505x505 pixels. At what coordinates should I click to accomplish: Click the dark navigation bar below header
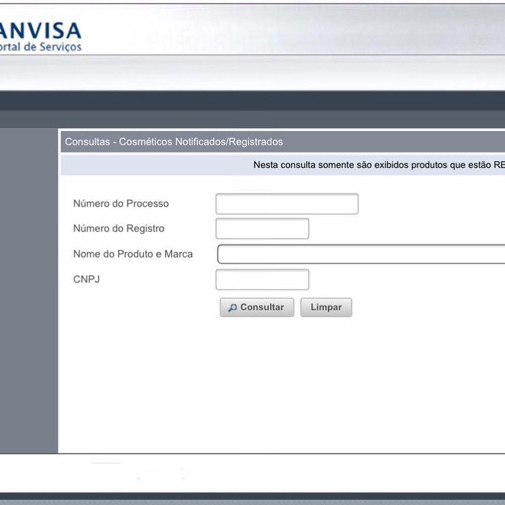(252, 100)
